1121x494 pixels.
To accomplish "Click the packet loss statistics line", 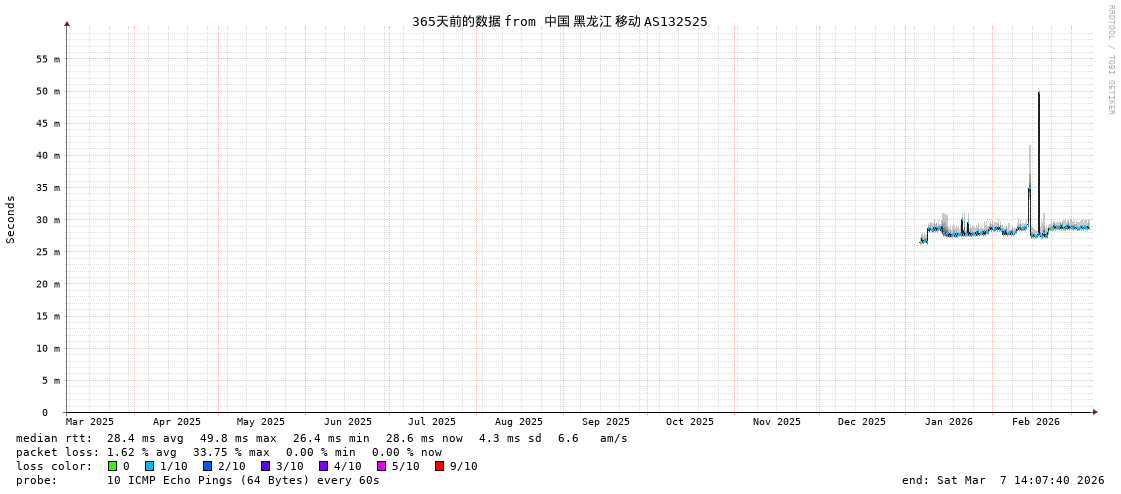I will [x=228, y=452].
